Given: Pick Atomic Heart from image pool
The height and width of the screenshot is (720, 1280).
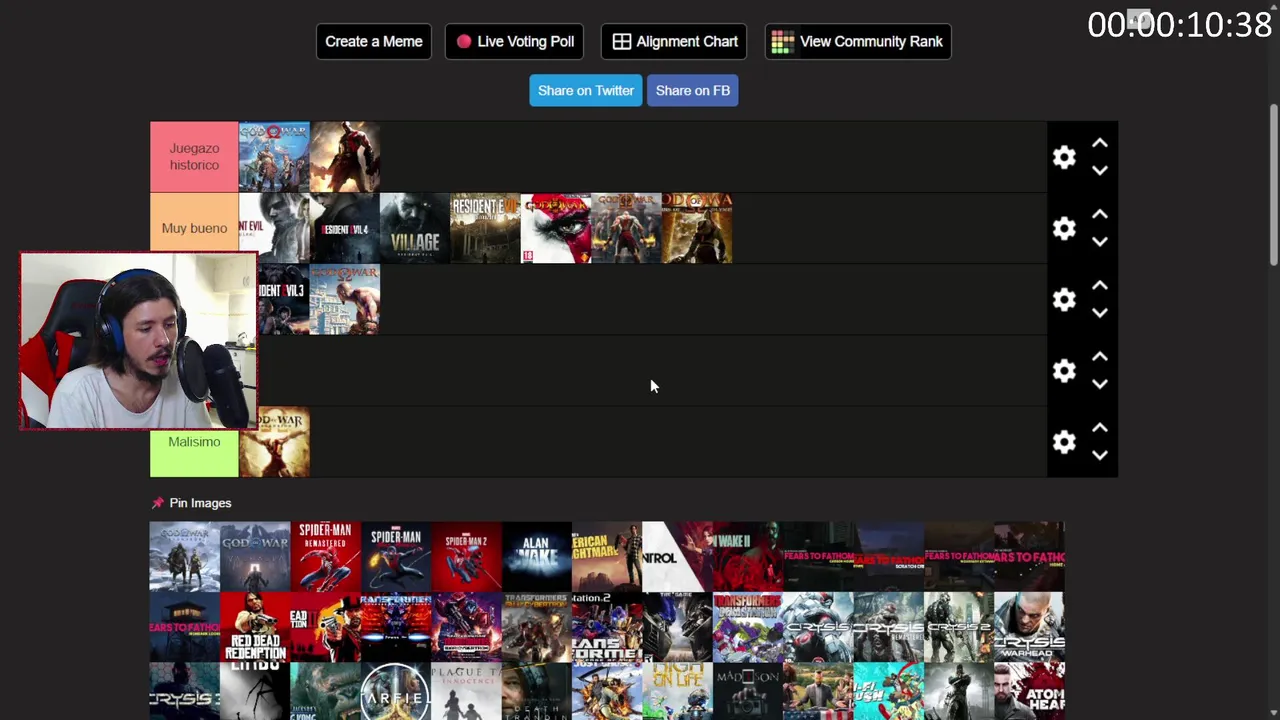Looking at the screenshot, I should pyautogui.click(x=1029, y=692).
